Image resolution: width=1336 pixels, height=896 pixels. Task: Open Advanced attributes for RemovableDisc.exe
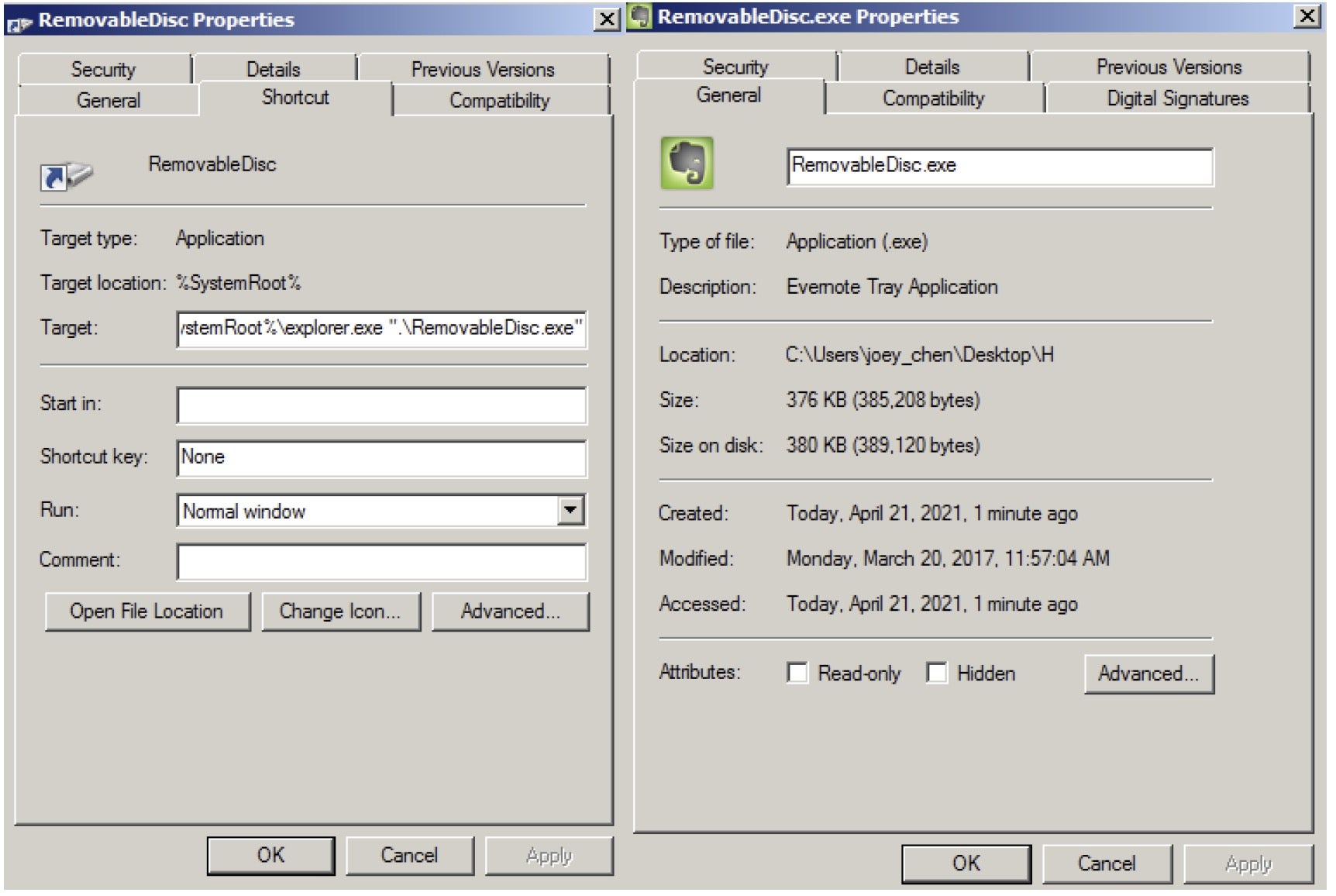click(x=1148, y=674)
